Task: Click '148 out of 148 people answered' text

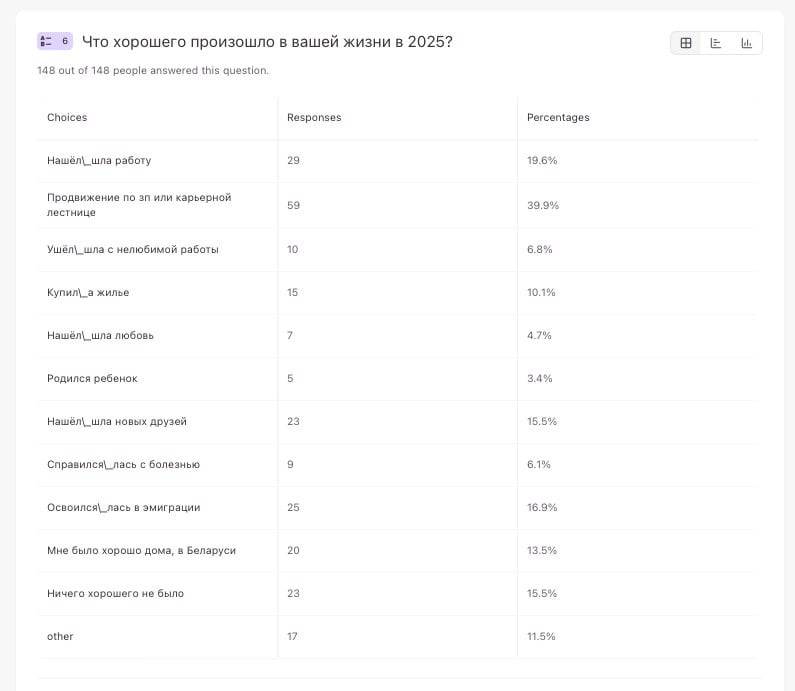Action: pos(153,71)
